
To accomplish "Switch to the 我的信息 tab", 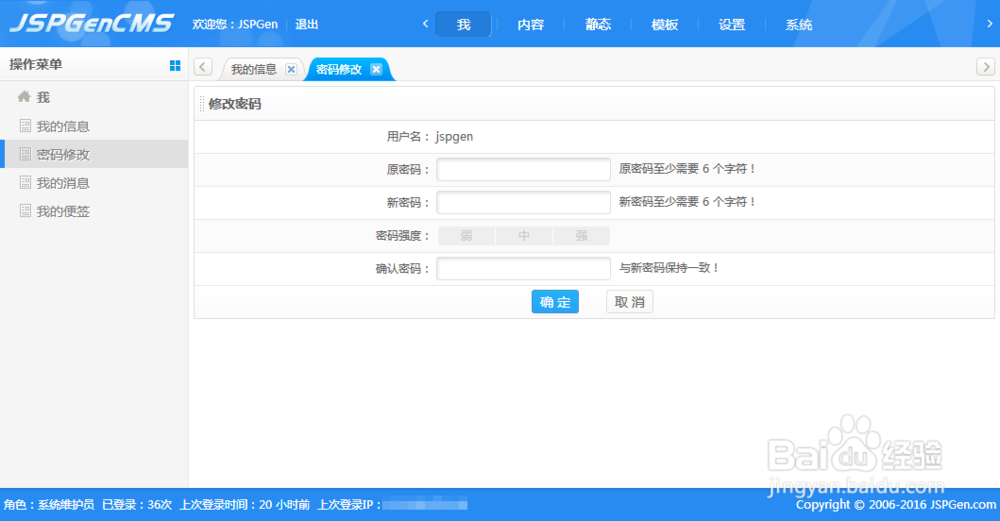I will (254, 69).
